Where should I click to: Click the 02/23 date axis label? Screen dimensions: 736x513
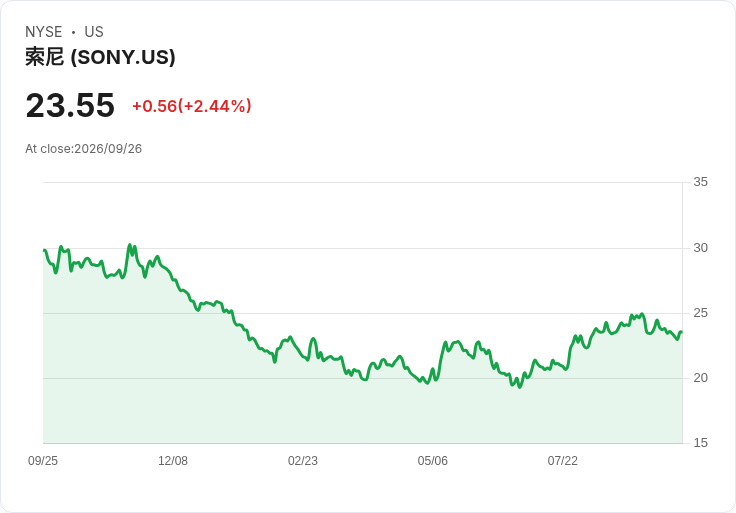(x=303, y=461)
